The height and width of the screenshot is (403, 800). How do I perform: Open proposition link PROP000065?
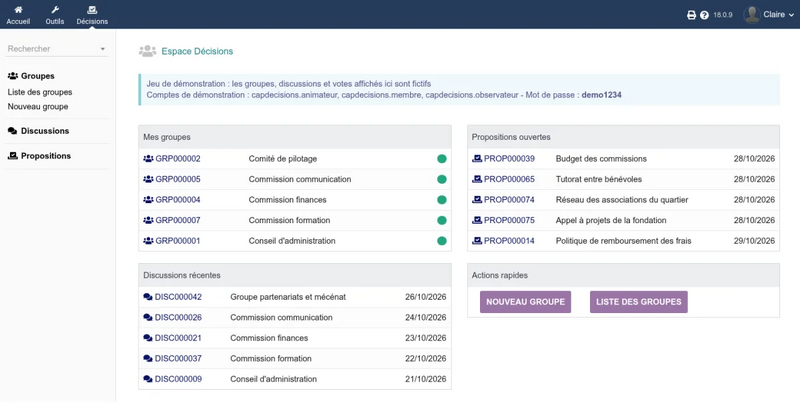pos(509,179)
